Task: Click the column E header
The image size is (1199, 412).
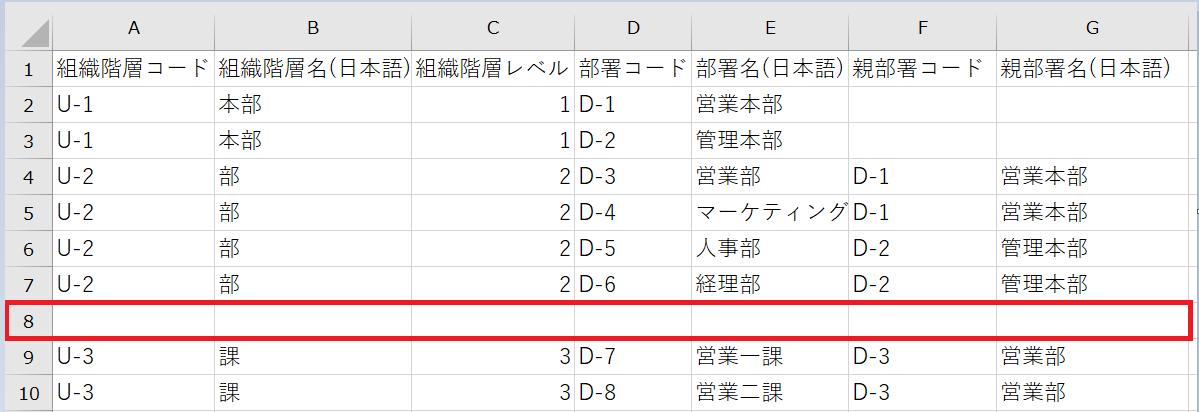Action: 769,30
